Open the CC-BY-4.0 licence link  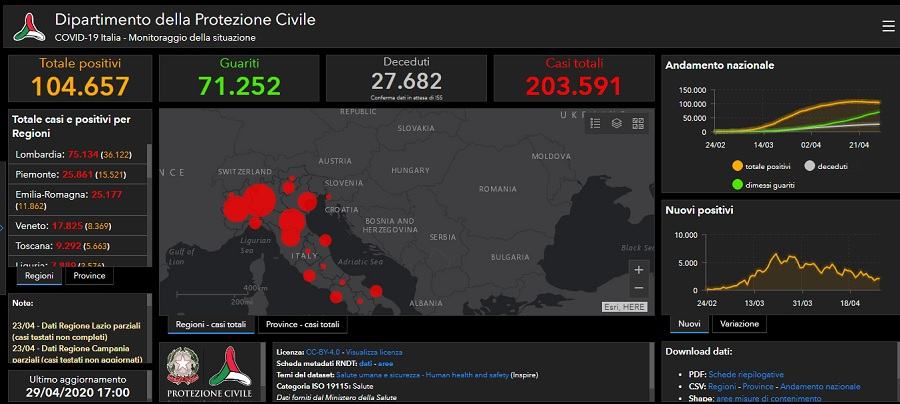323,352
